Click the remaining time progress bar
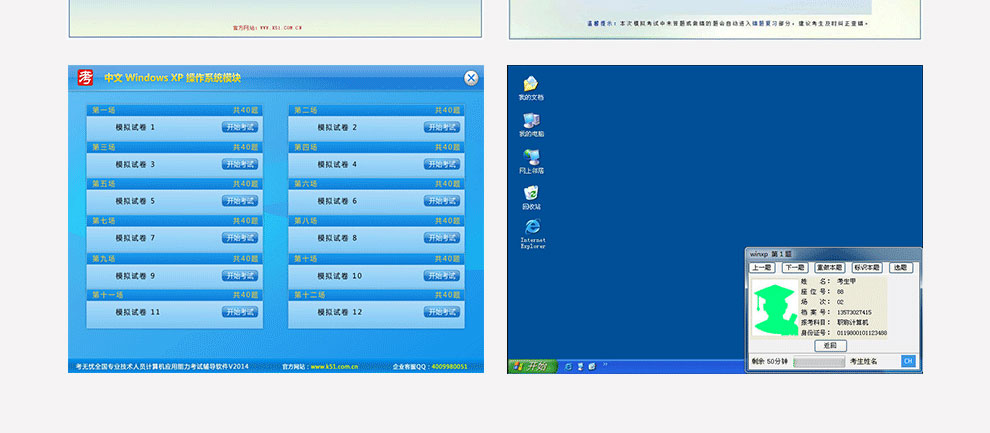 (819, 362)
